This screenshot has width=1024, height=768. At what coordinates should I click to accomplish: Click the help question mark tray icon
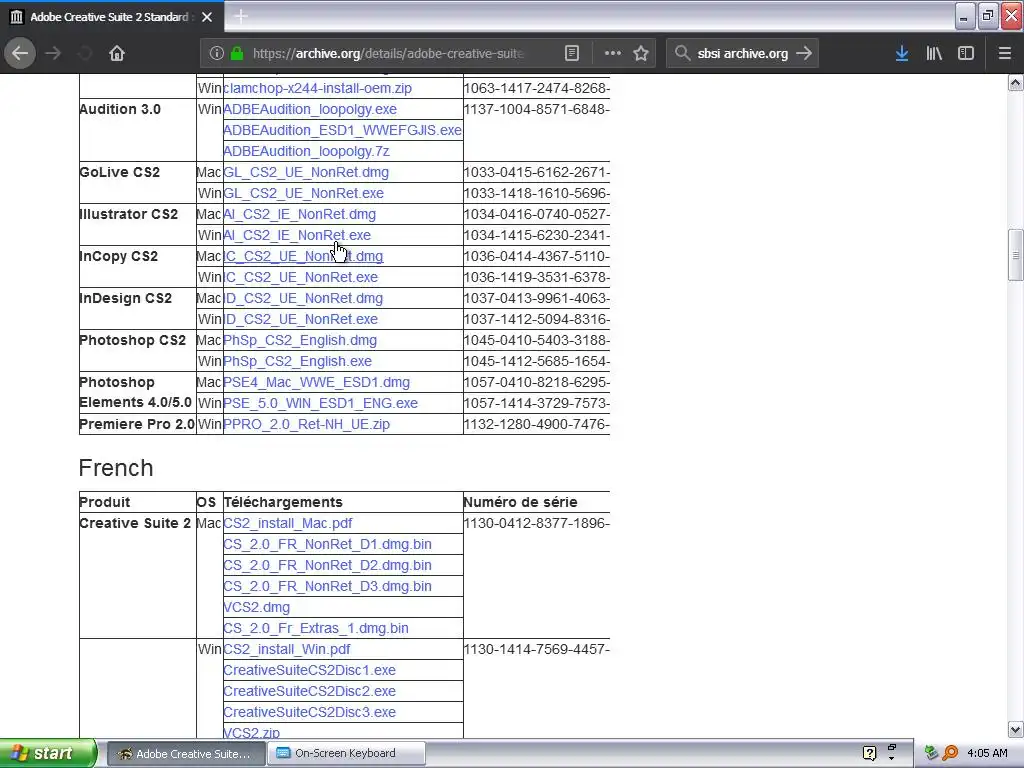click(869, 753)
